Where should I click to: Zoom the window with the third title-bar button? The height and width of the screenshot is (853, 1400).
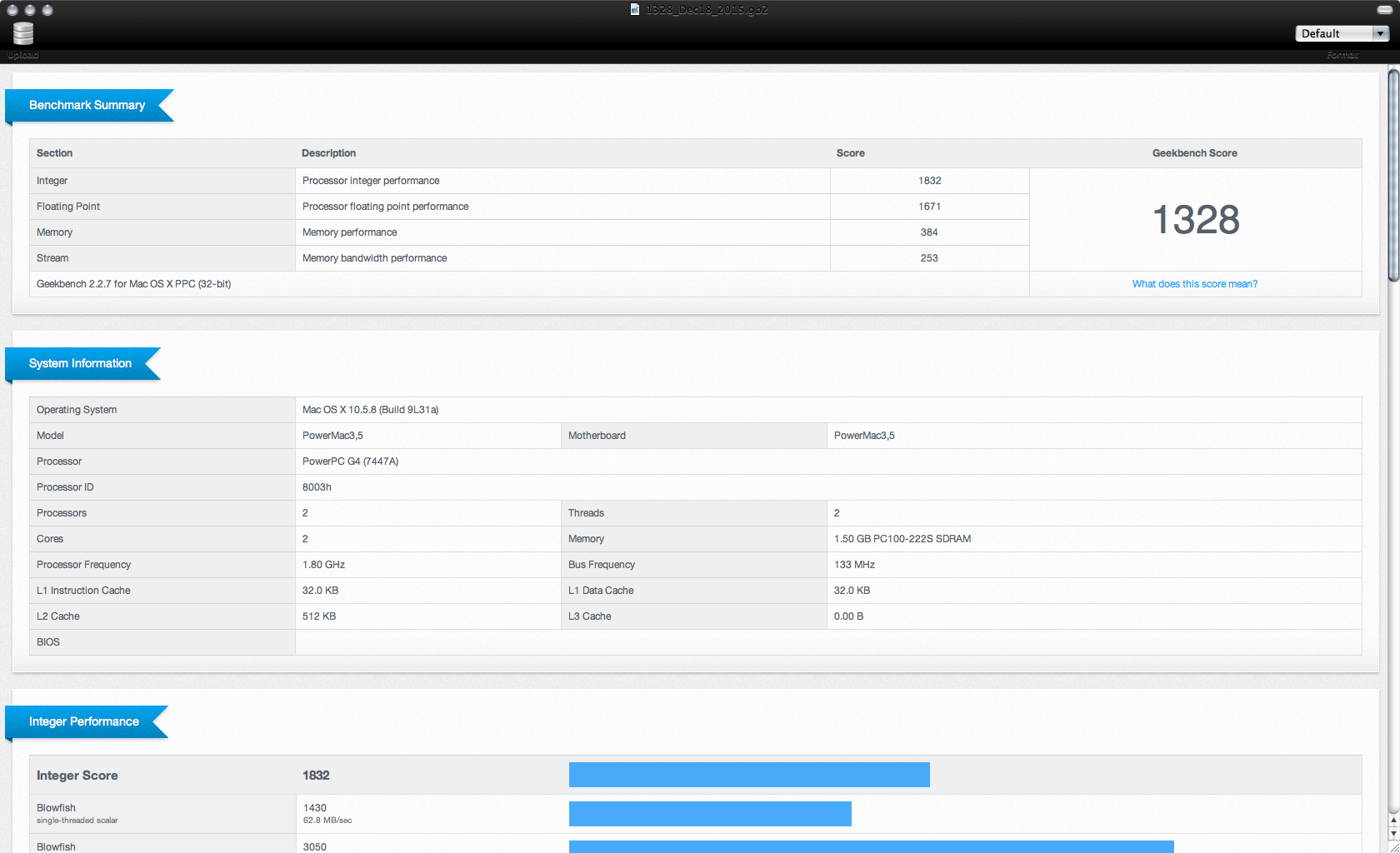pyautogui.click(x=47, y=10)
